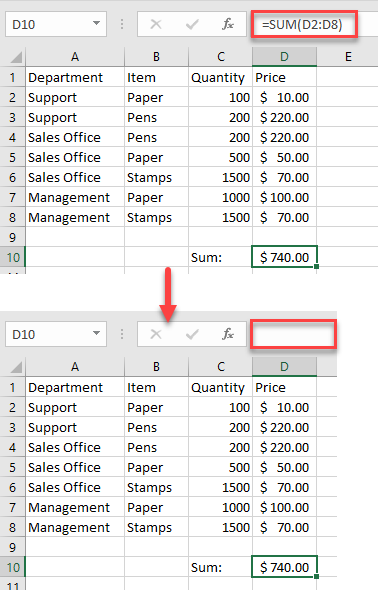
Task: Click $ 100.00 price cell in bottom sheet
Action: tap(284, 507)
